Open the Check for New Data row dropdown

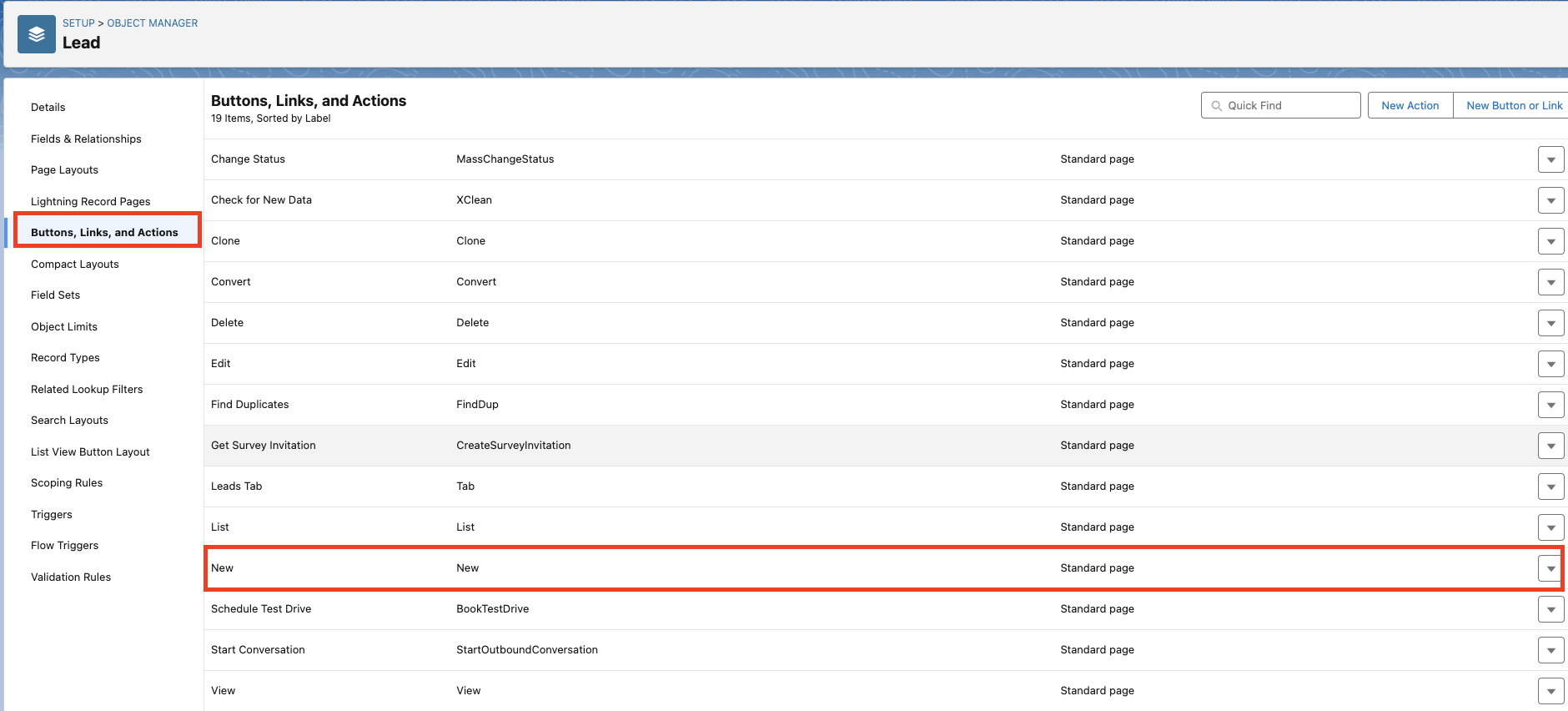[1550, 200]
